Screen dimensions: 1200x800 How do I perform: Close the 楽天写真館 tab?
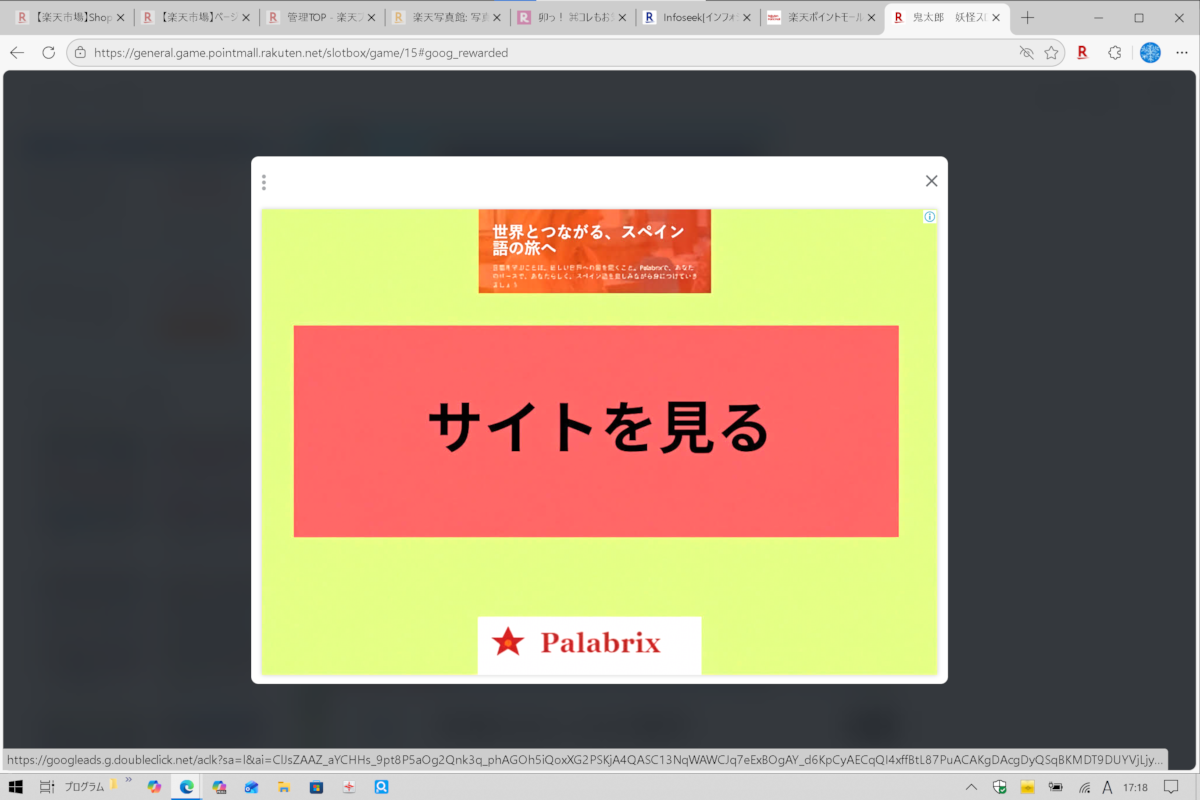496,18
